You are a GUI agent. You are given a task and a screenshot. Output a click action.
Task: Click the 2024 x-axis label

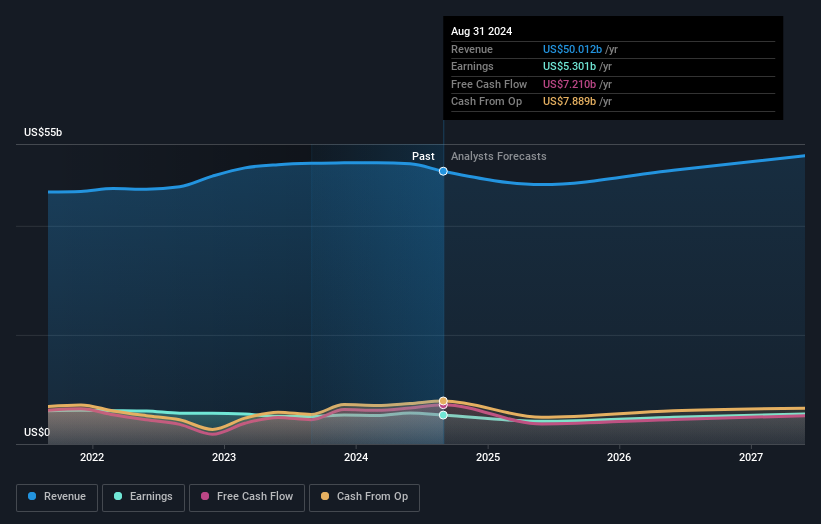tap(356, 458)
